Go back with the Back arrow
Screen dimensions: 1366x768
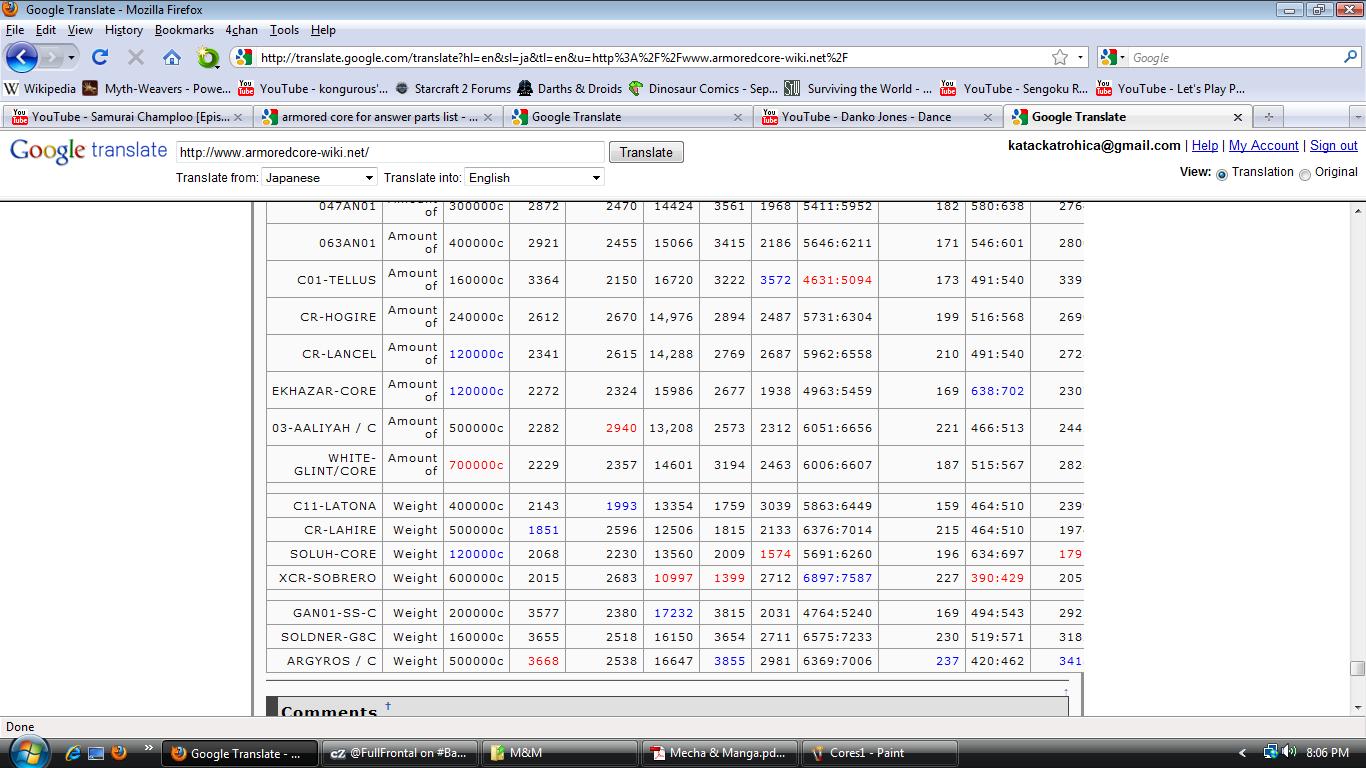22,57
